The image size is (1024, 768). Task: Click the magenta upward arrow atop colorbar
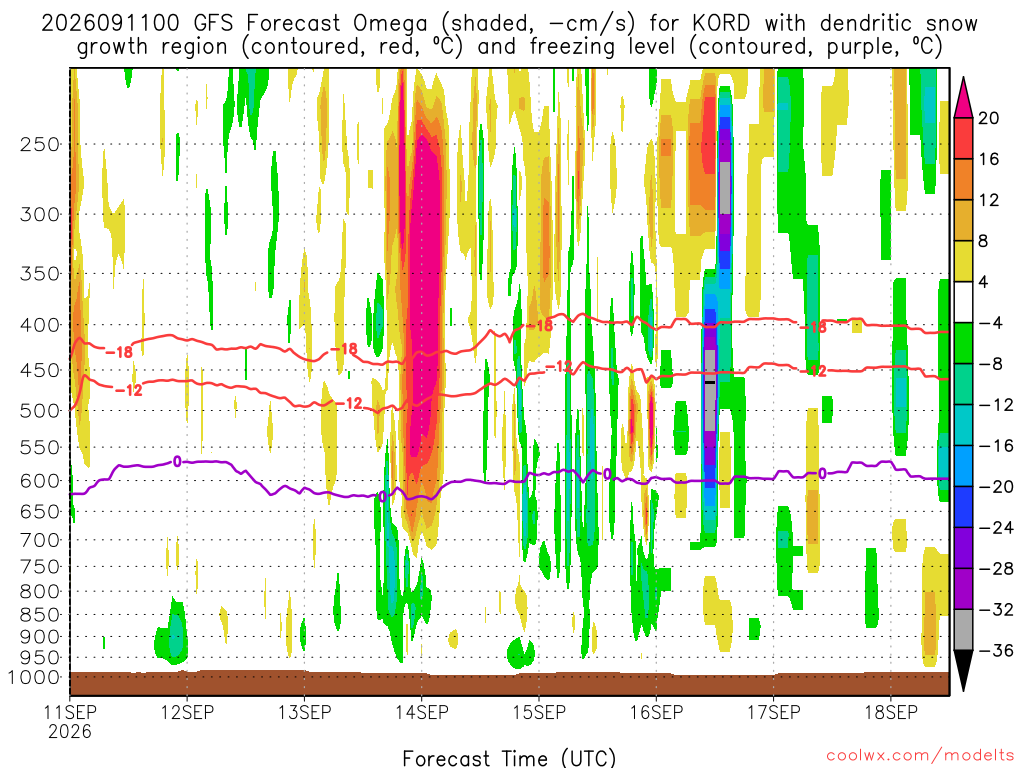(963, 97)
